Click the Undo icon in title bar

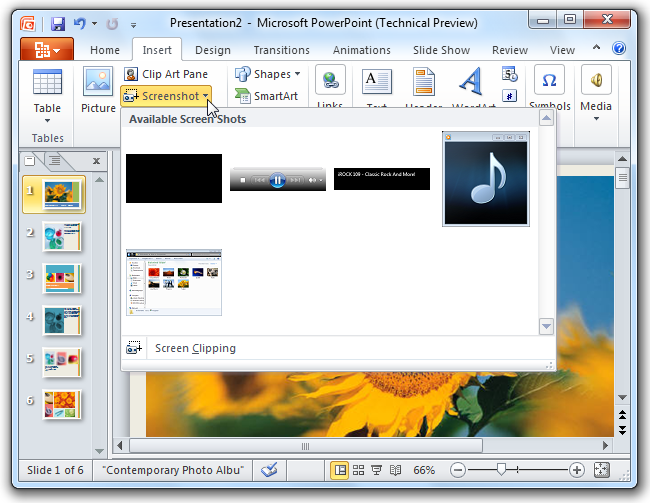[80, 22]
